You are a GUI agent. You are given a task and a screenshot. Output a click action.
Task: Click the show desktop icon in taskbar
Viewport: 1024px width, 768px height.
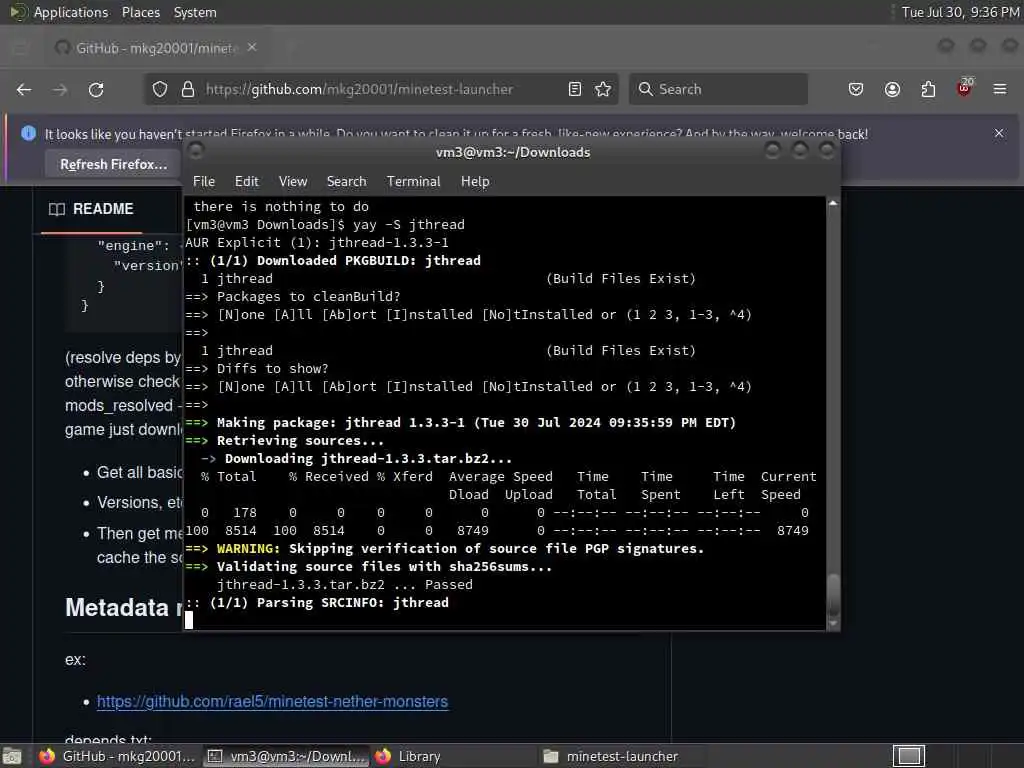12,757
